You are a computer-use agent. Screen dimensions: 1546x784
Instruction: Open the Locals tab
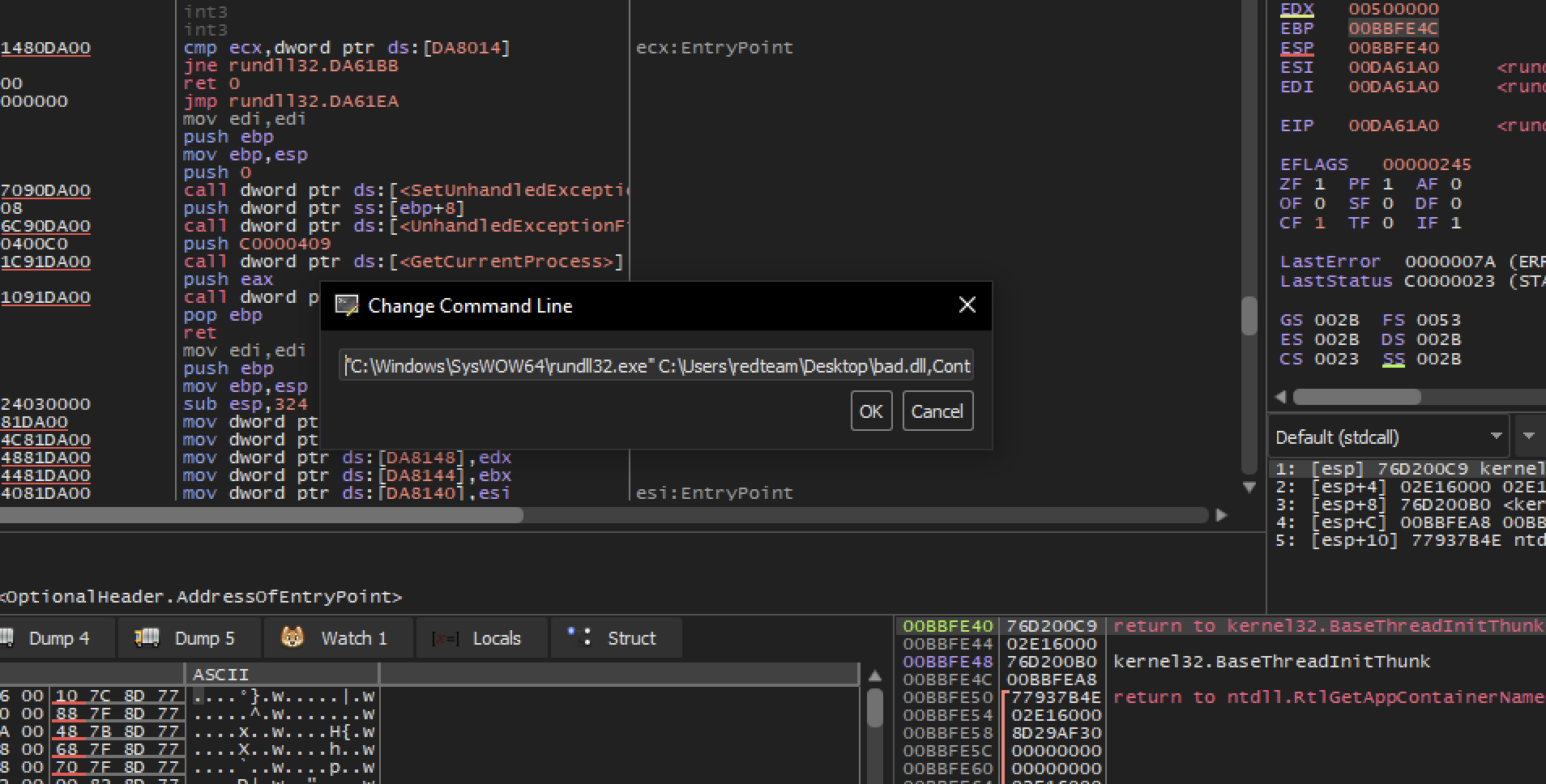[x=481, y=638]
